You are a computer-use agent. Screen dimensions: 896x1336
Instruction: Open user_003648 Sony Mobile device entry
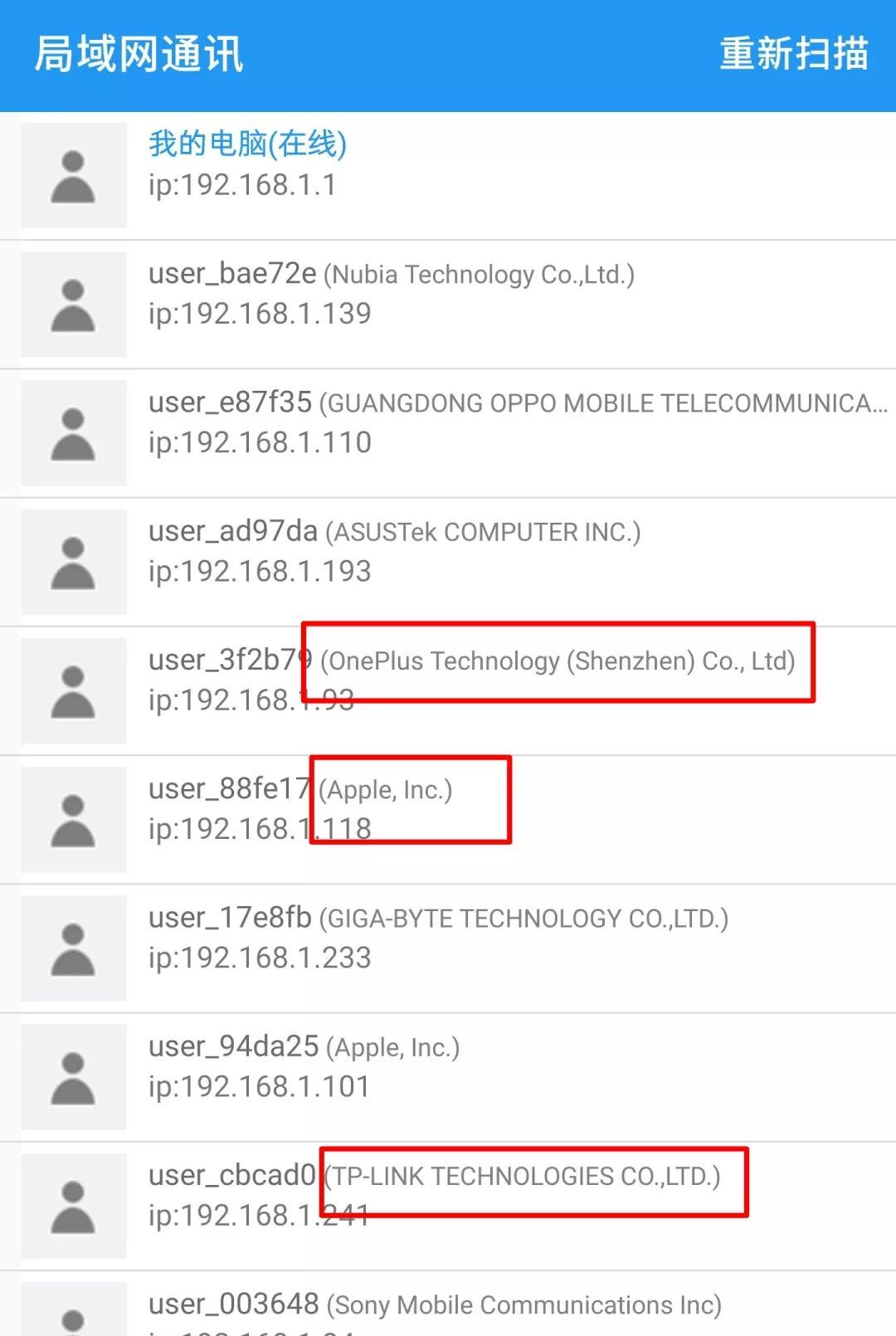pos(434,1305)
